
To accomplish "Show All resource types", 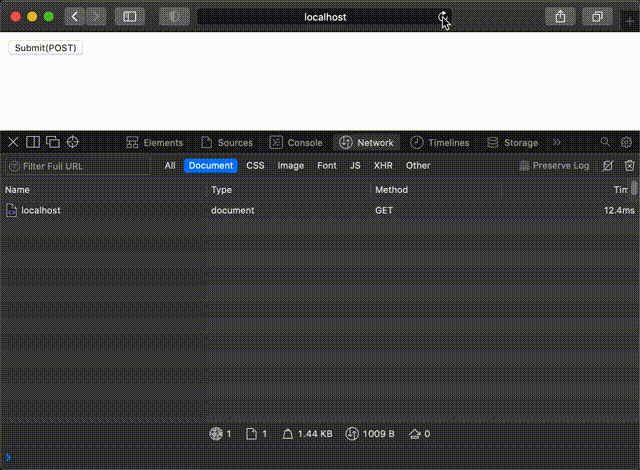I will pos(170,166).
